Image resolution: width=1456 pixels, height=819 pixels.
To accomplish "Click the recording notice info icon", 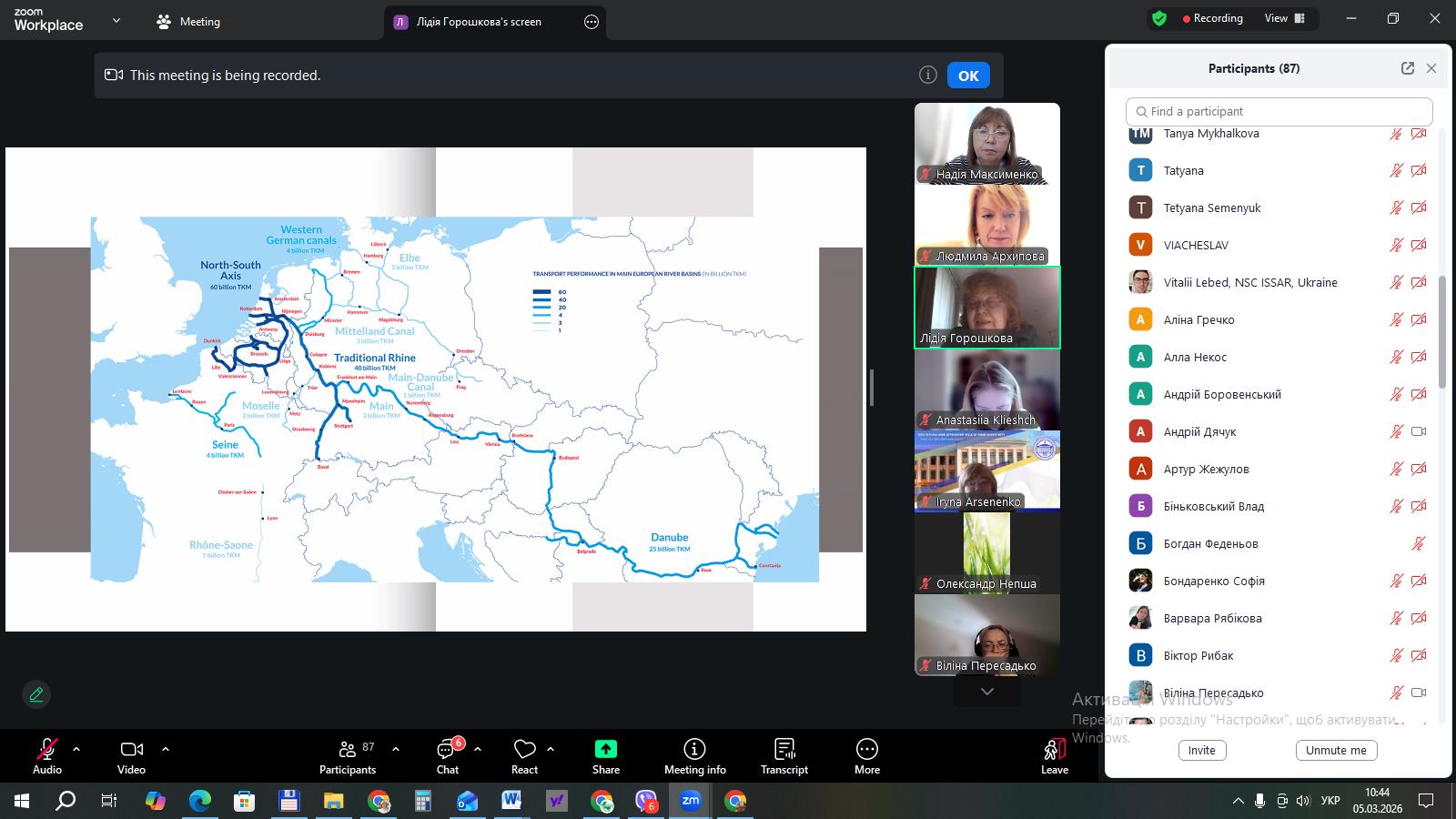I will coord(927,76).
